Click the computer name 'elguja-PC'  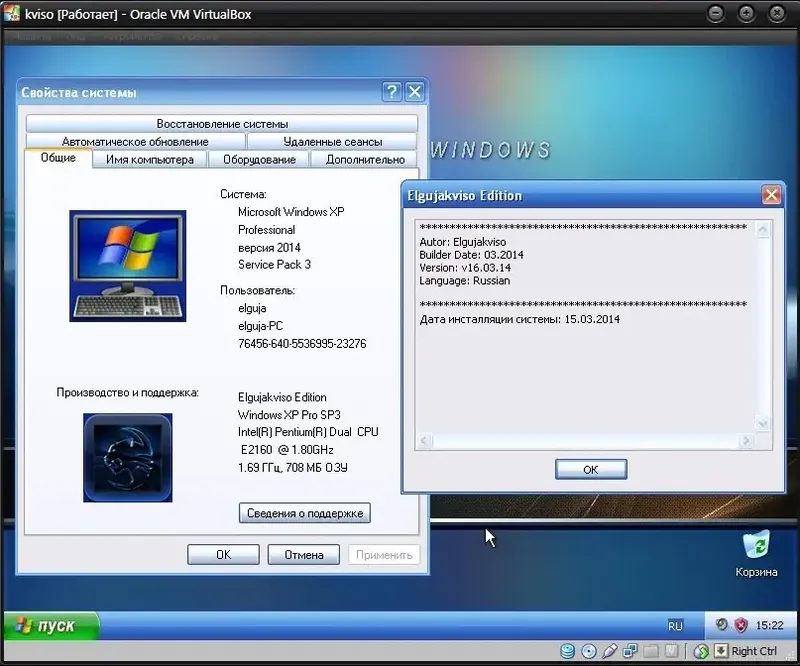[x=260, y=326]
